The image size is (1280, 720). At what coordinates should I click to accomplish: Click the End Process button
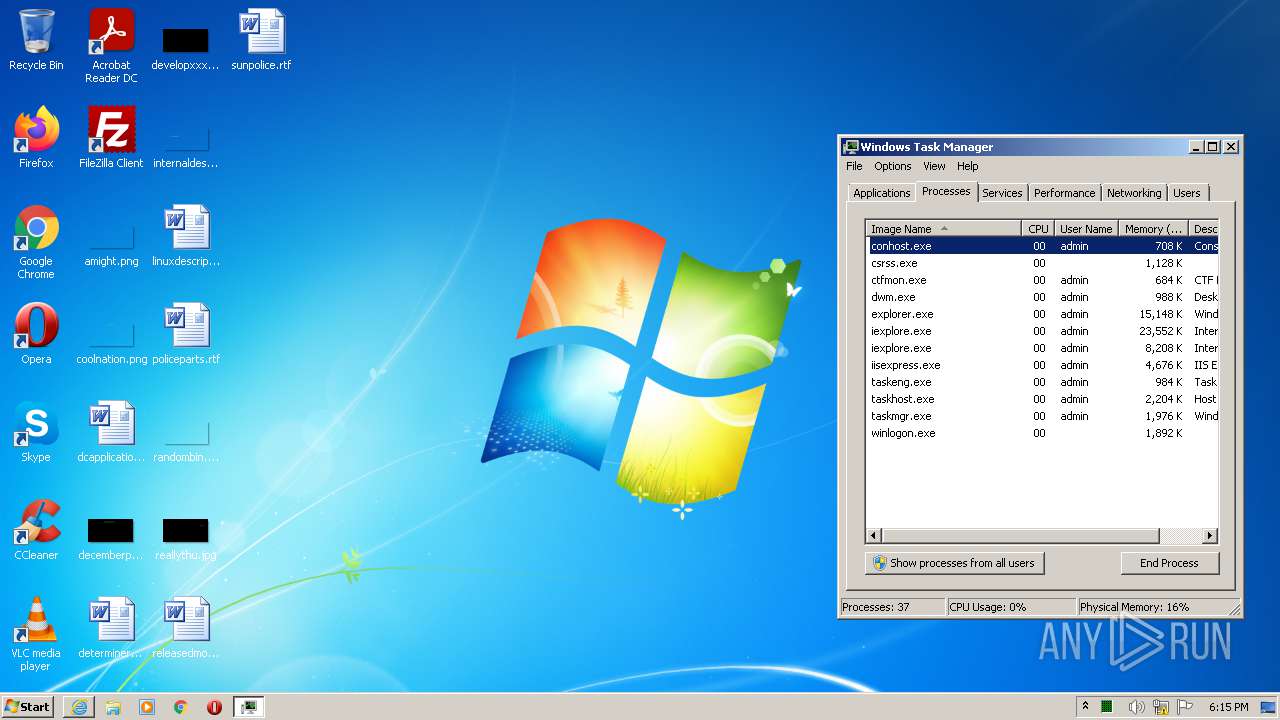pyautogui.click(x=1169, y=563)
